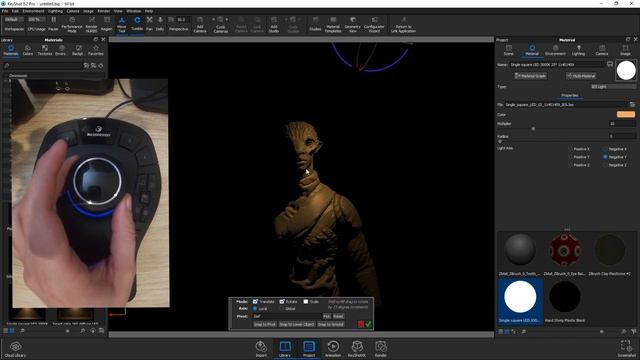Select the Local axis radio button
The height and width of the screenshot is (360, 640).
pos(255,309)
